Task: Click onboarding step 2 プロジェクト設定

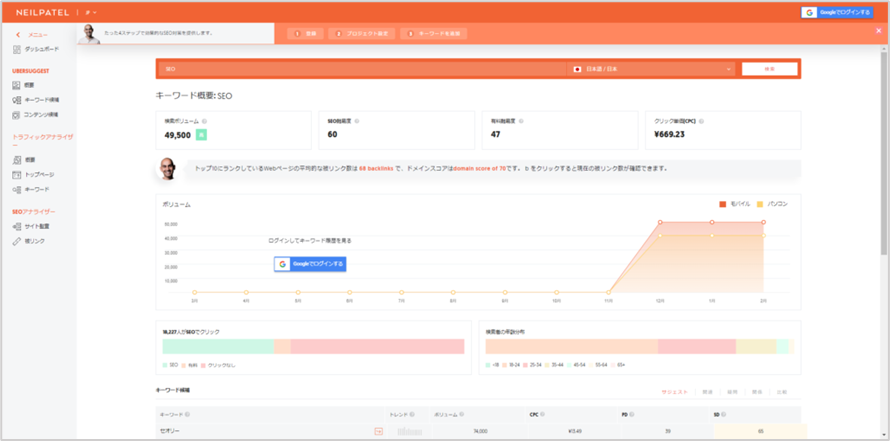Action: click(362, 34)
